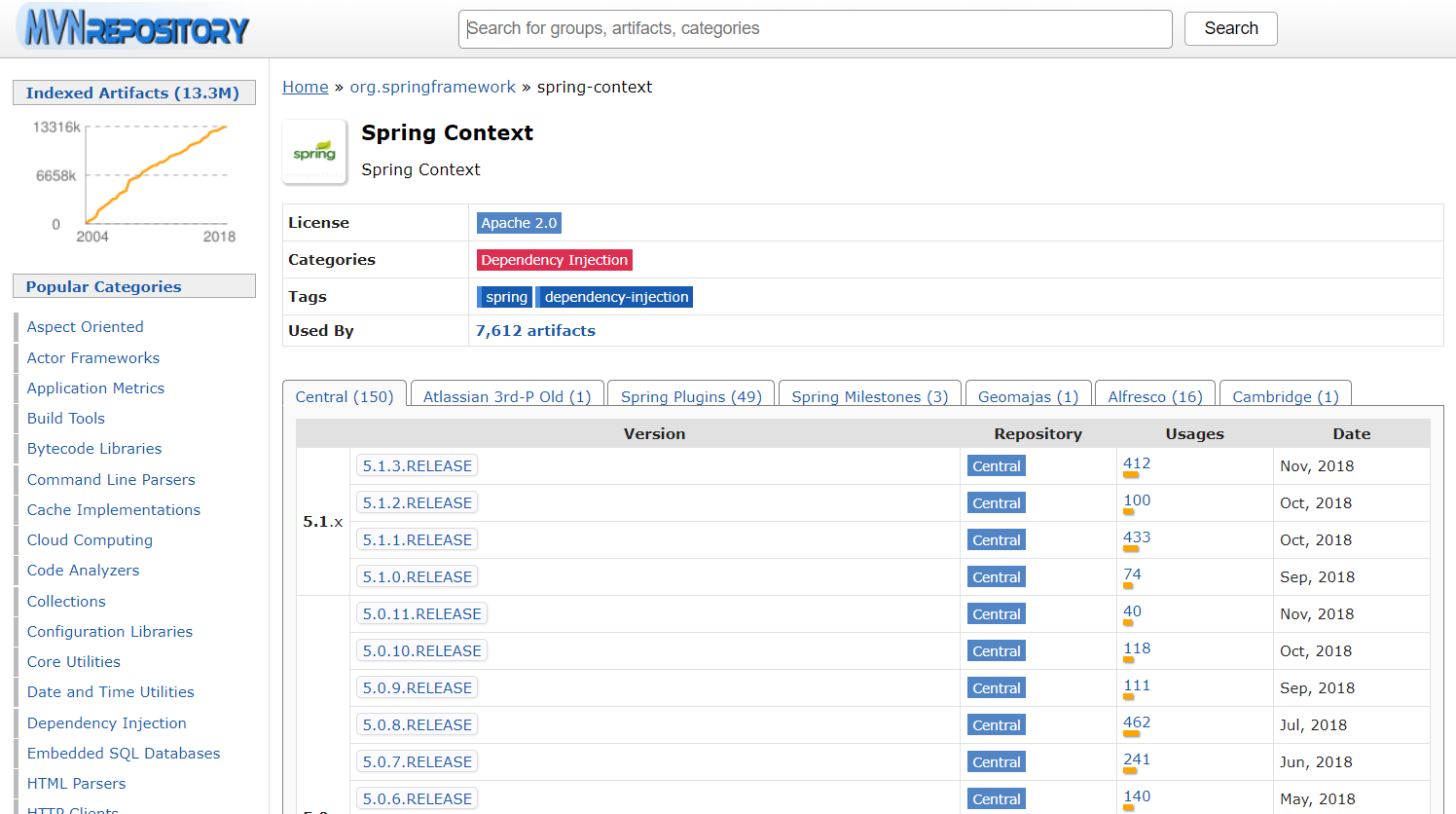Open version 5.1.3.RELEASE
Screen dimensions: 1456x814
click(417, 466)
